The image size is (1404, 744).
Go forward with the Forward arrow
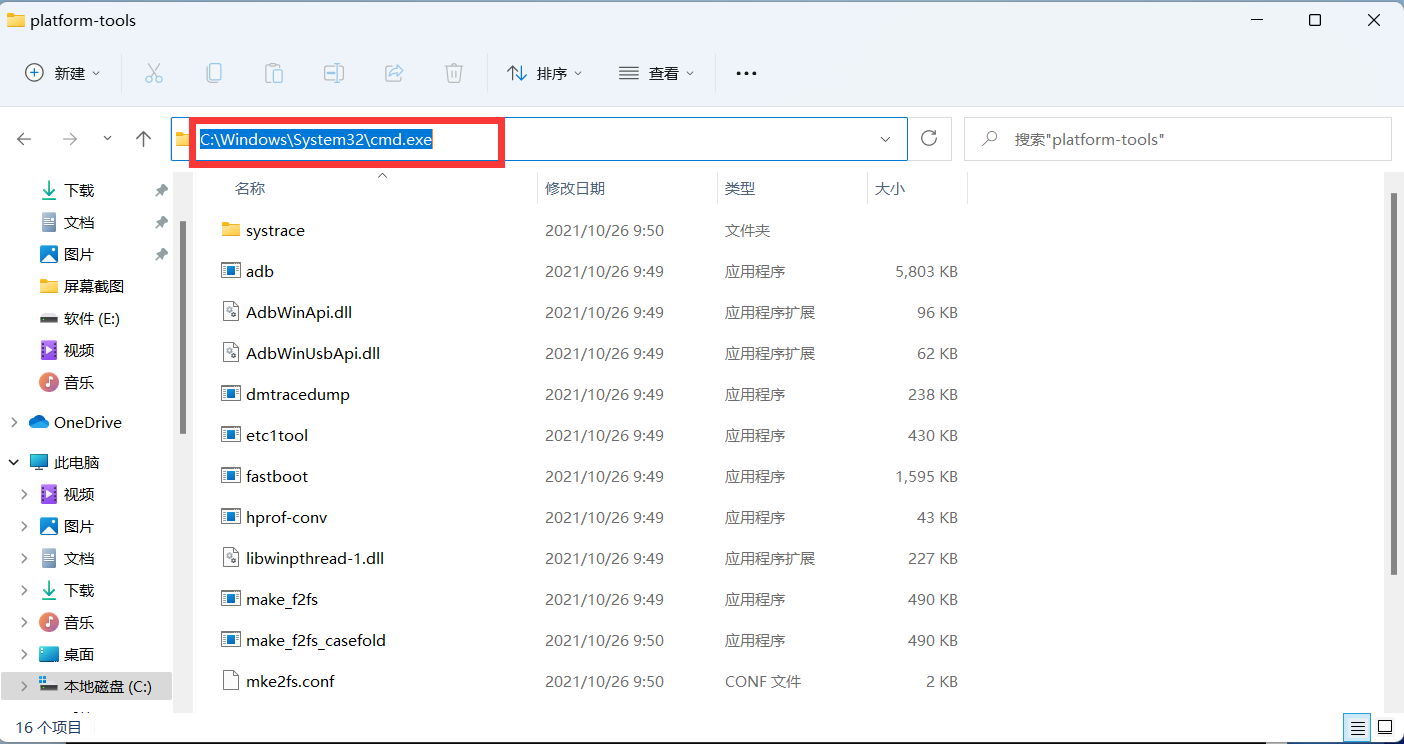click(x=69, y=139)
